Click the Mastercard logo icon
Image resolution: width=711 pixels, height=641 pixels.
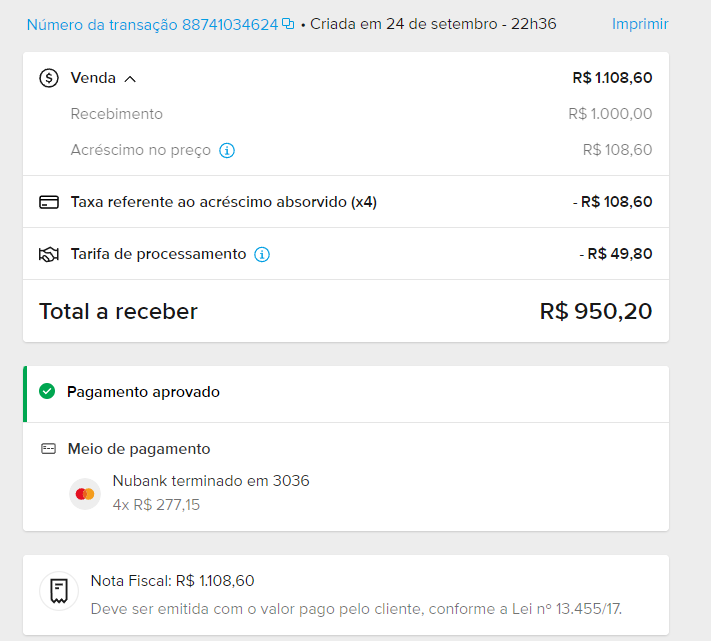click(85, 493)
